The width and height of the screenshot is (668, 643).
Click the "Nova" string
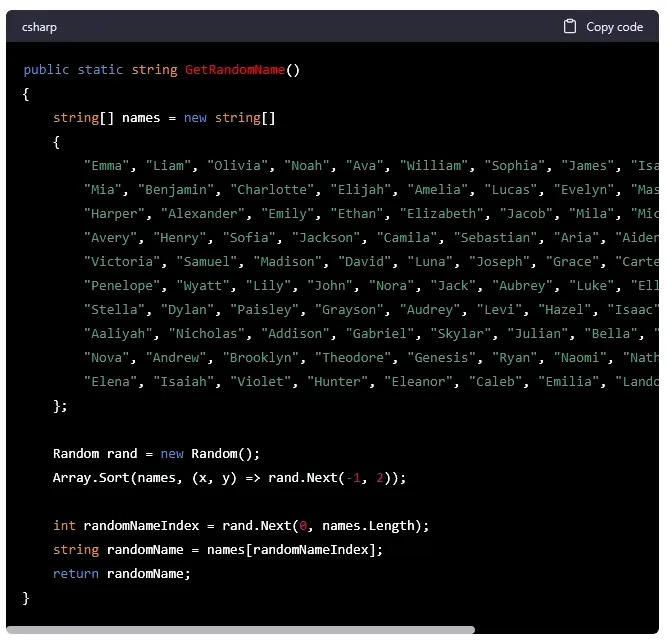(x=107, y=357)
